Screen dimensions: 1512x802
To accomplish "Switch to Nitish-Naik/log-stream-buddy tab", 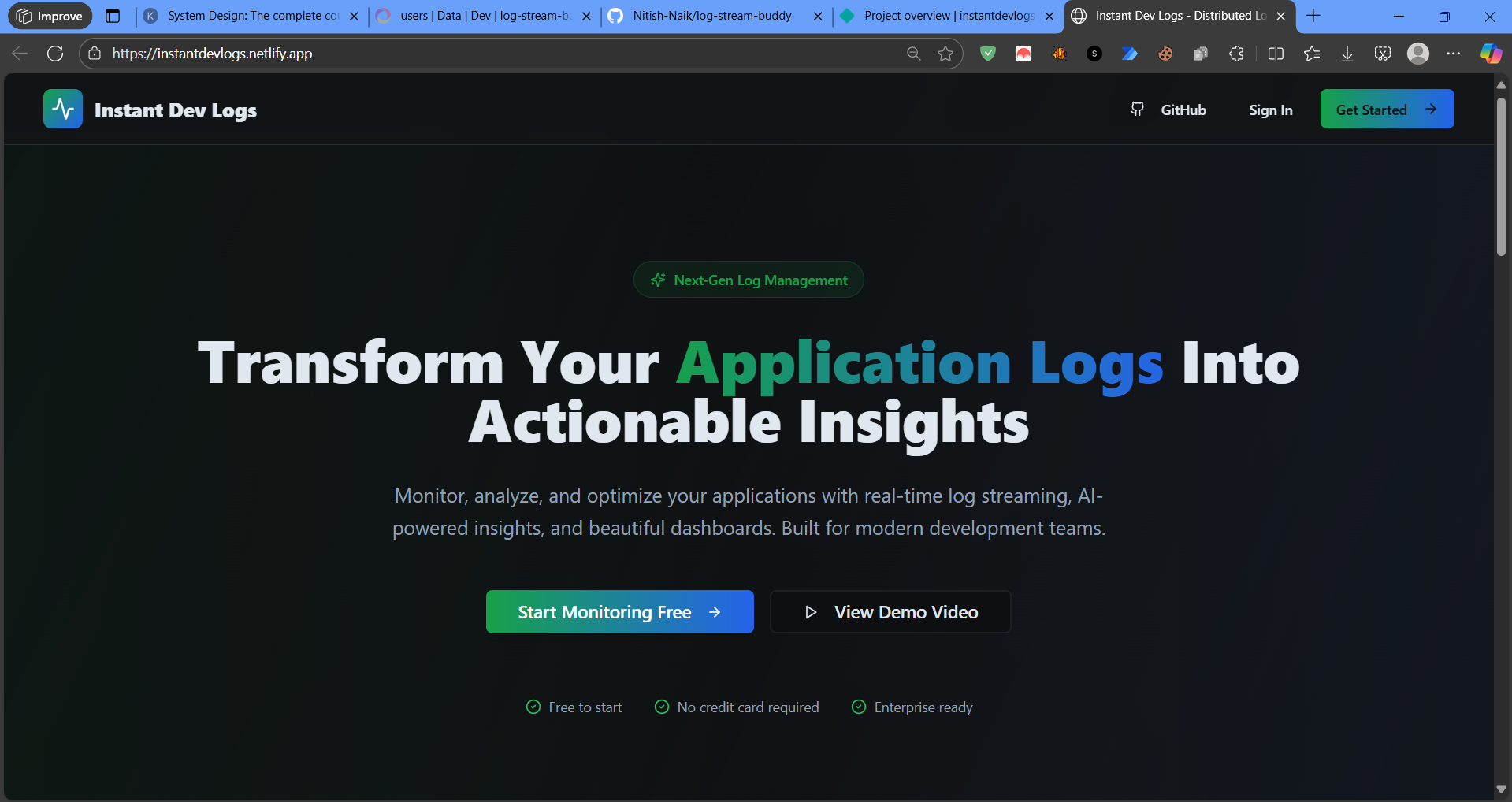I will tap(715, 16).
